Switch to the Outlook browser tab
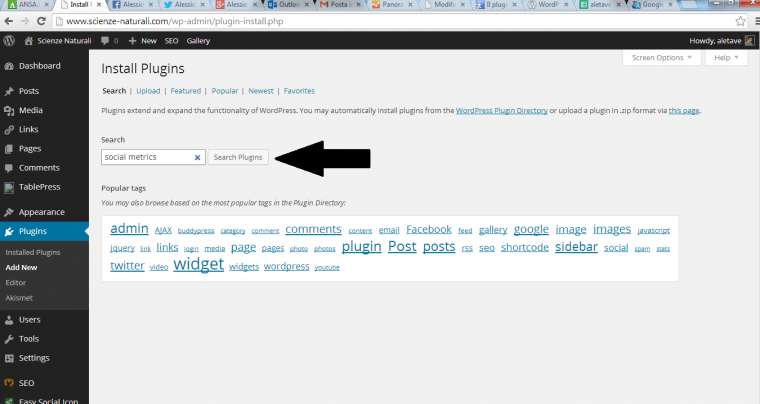The height and width of the screenshot is (404, 760). 289,5
